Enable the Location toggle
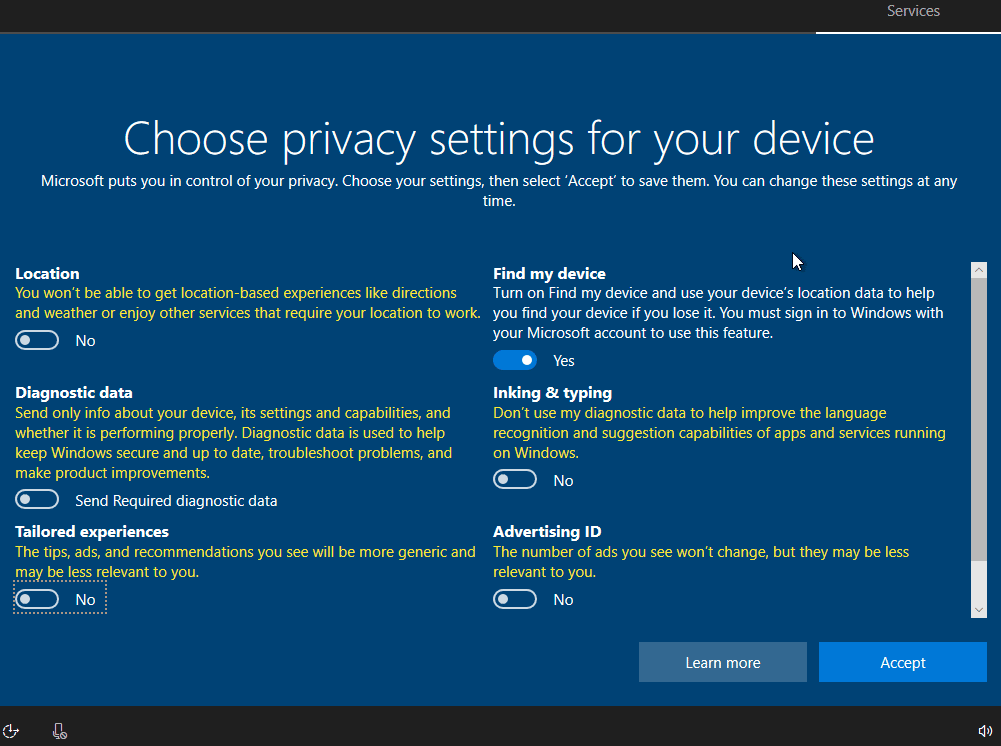 click(37, 340)
